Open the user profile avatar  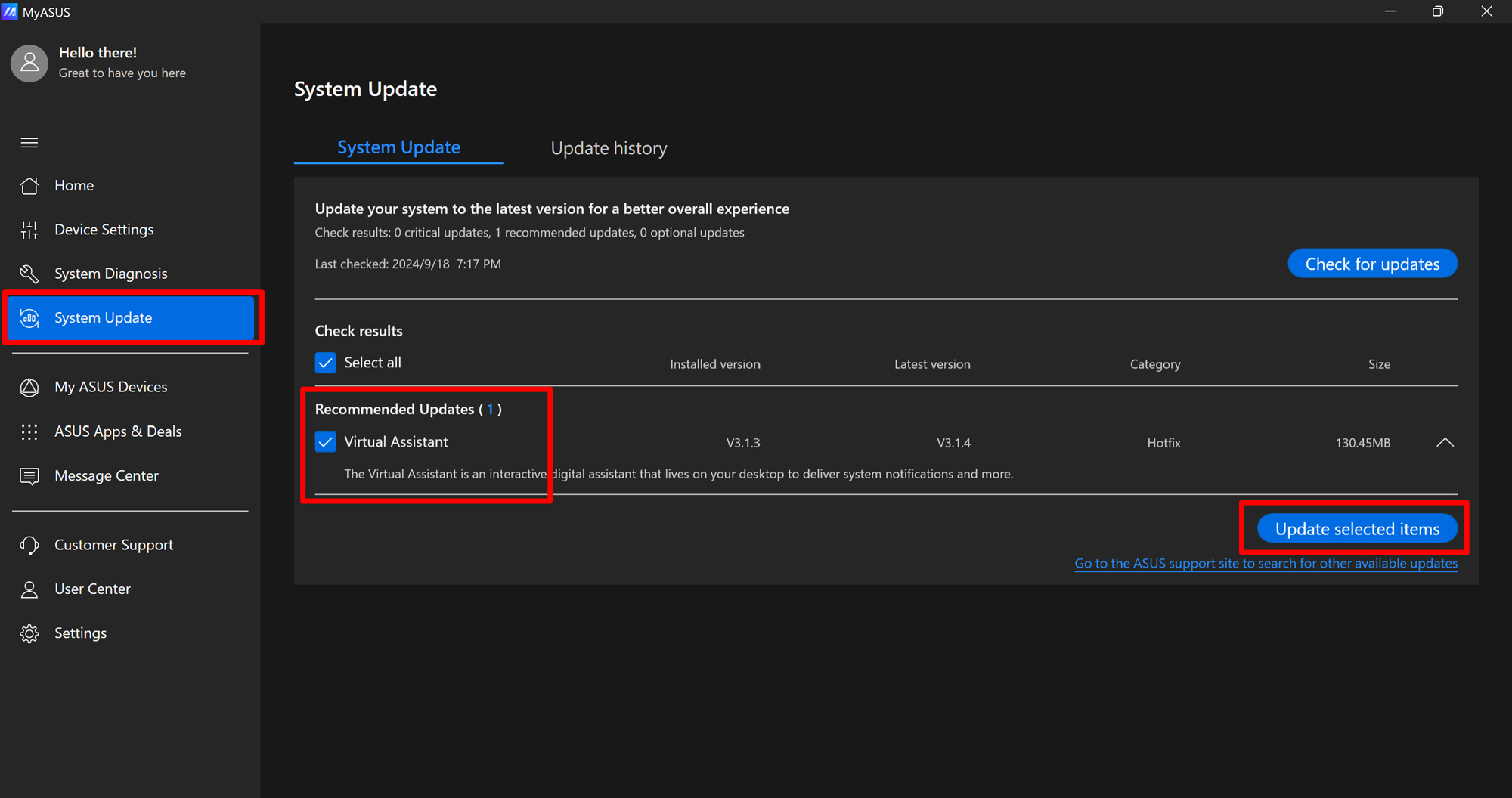point(29,63)
